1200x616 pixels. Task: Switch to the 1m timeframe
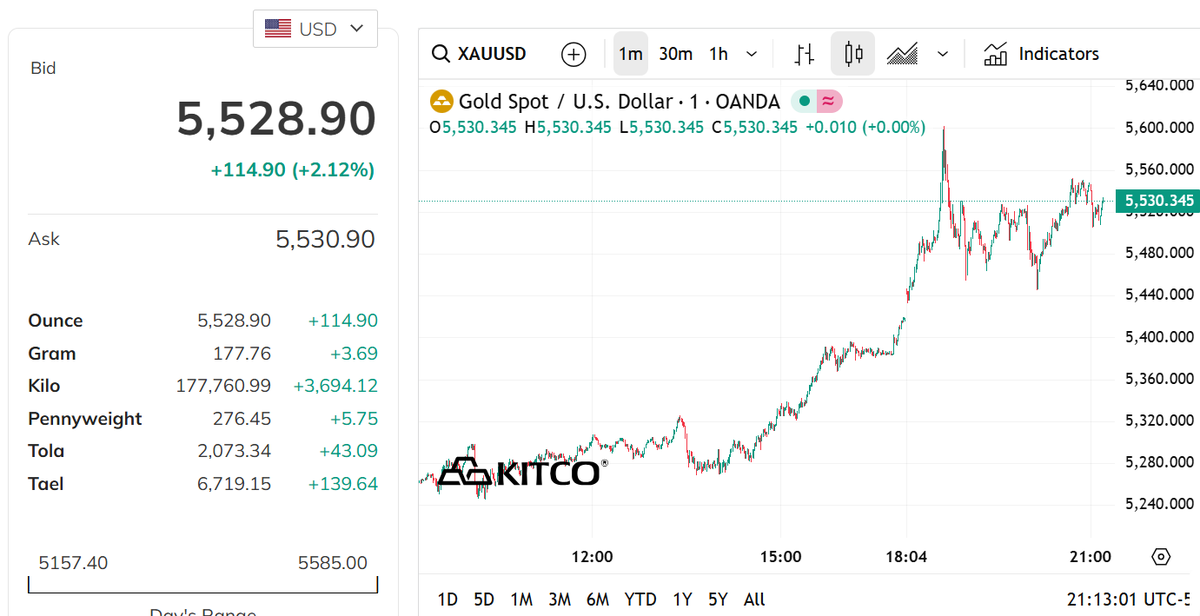tap(630, 54)
